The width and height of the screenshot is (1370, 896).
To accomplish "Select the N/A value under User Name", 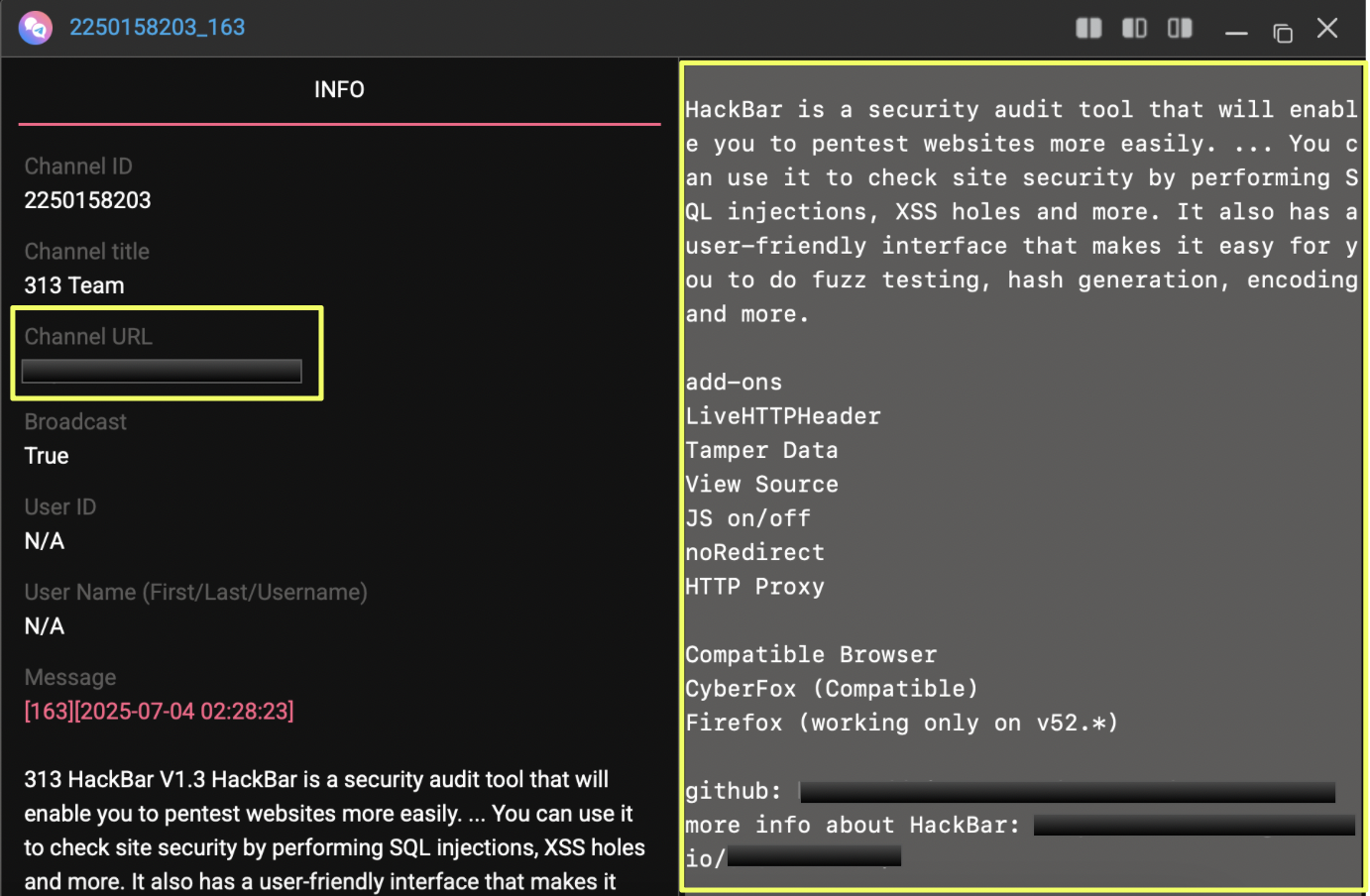I will [45, 626].
